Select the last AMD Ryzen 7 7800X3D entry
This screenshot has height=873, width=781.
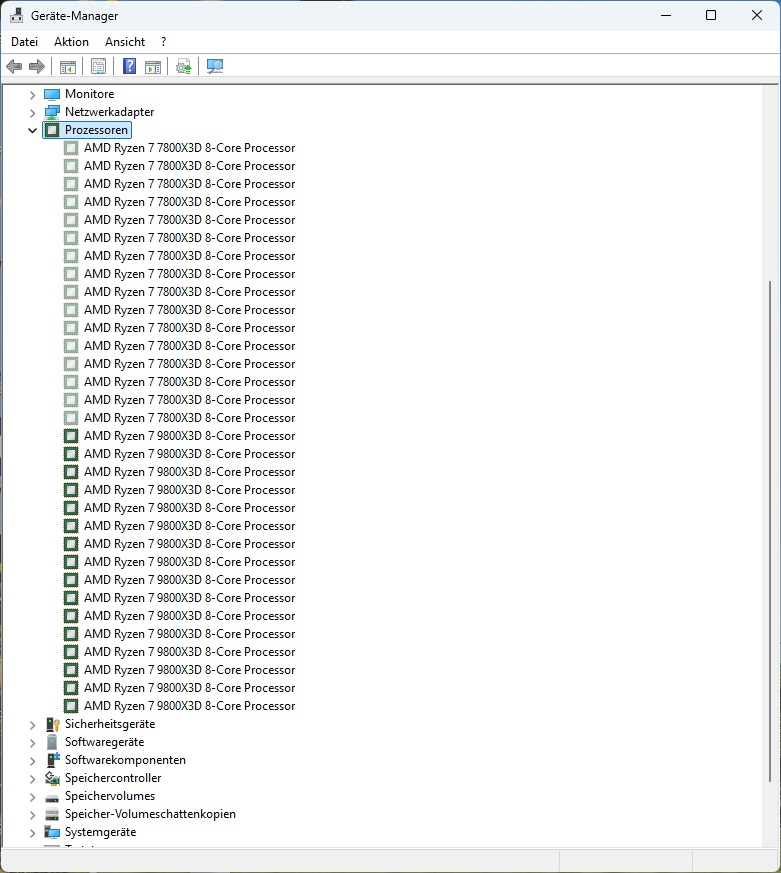tap(190, 418)
